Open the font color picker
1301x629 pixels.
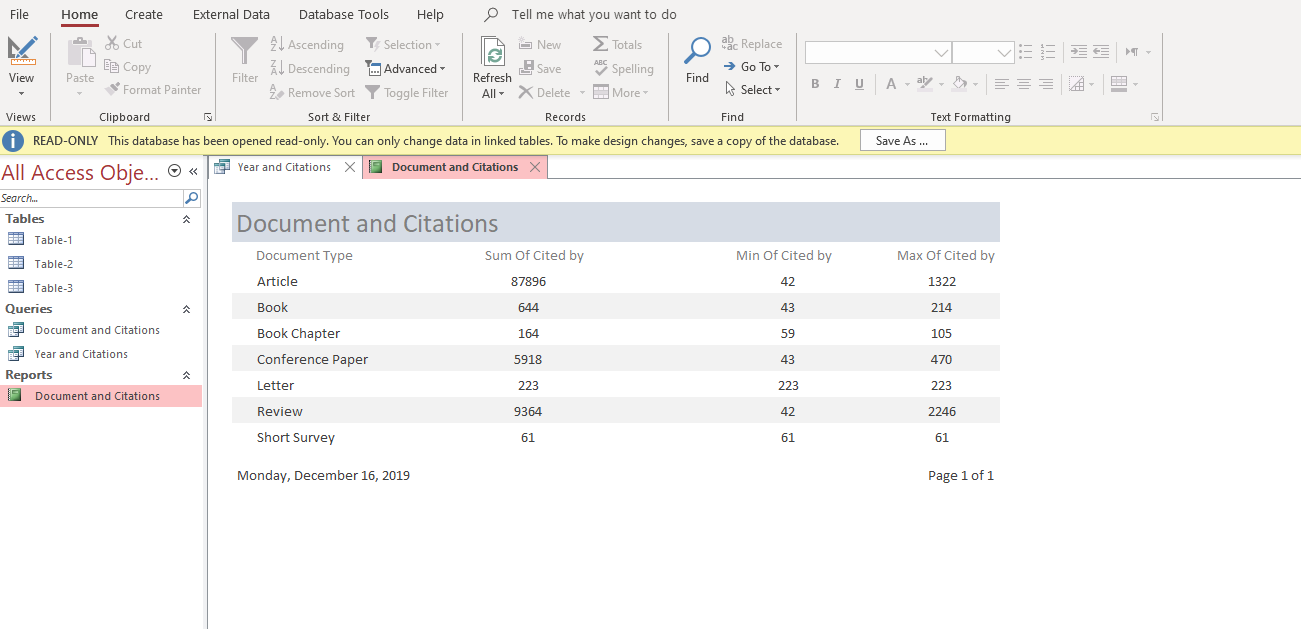coord(891,84)
